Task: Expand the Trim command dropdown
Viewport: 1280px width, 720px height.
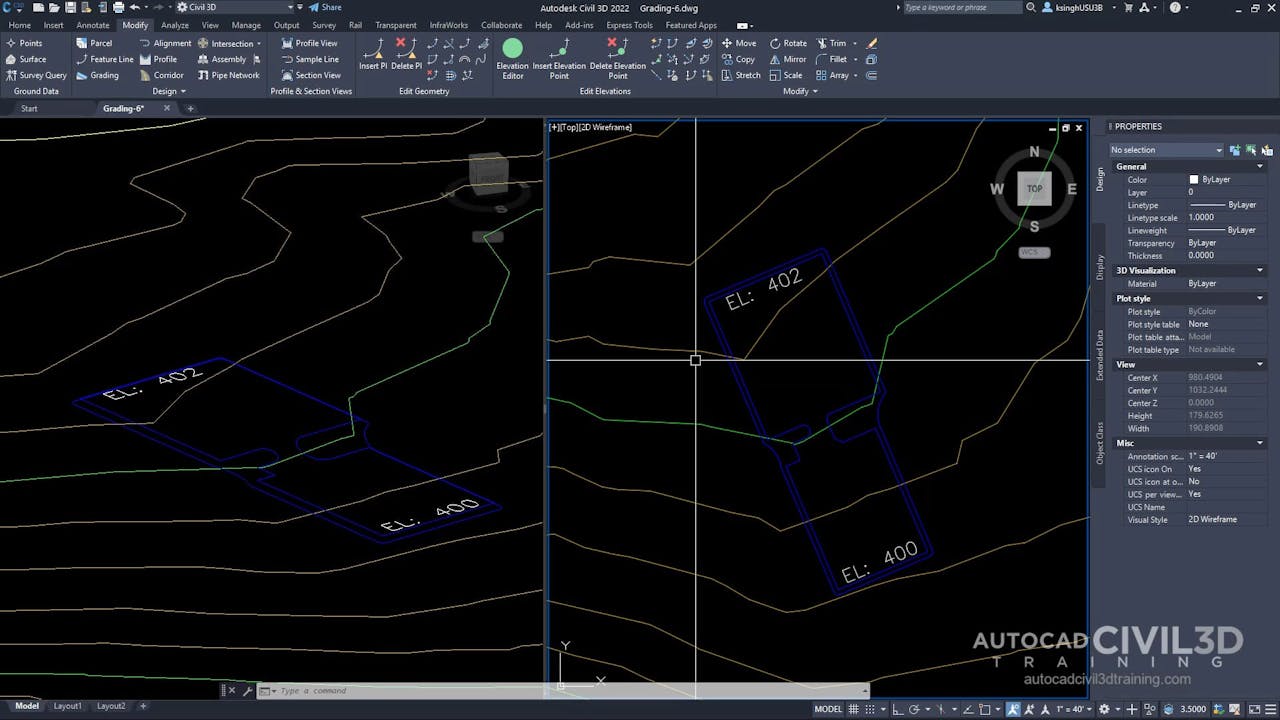Action: click(x=856, y=43)
